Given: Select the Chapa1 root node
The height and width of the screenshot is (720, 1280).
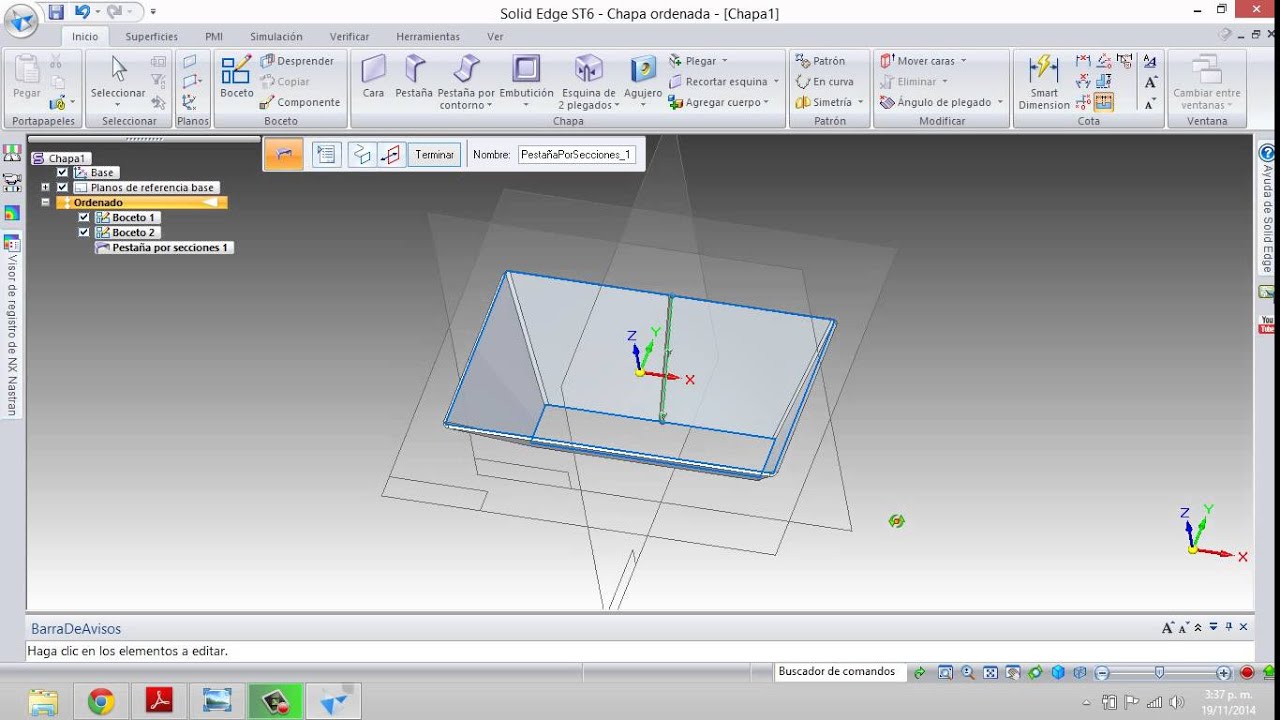Looking at the screenshot, I should 61,158.
